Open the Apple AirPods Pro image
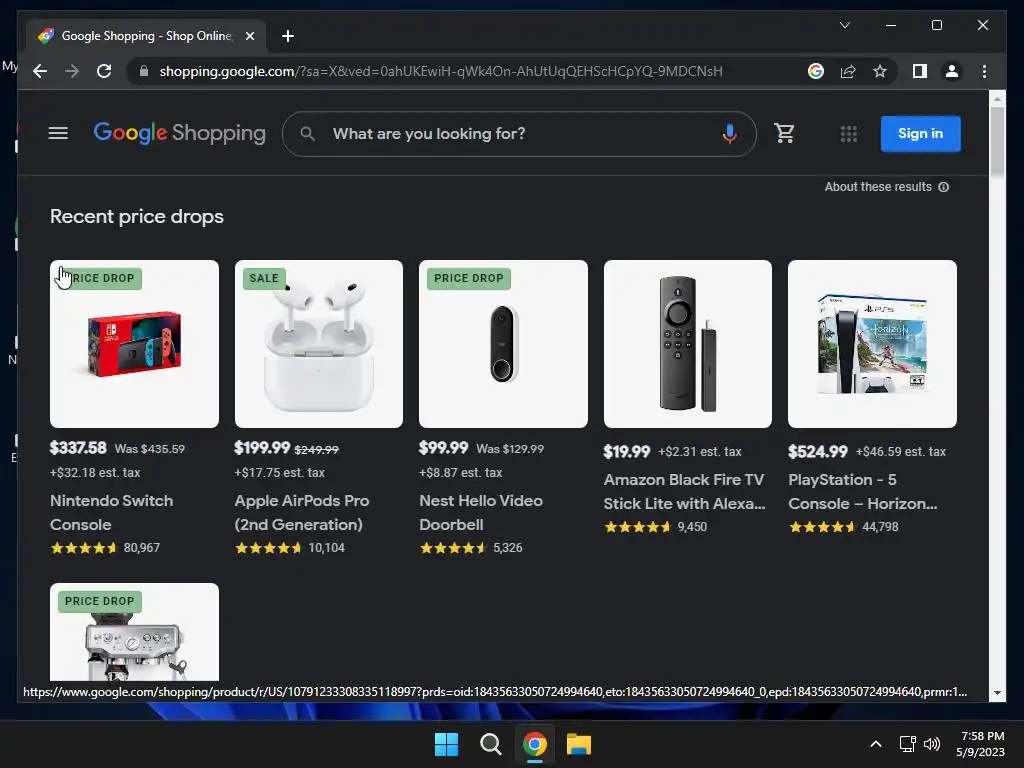The height and width of the screenshot is (768, 1024). [319, 344]
